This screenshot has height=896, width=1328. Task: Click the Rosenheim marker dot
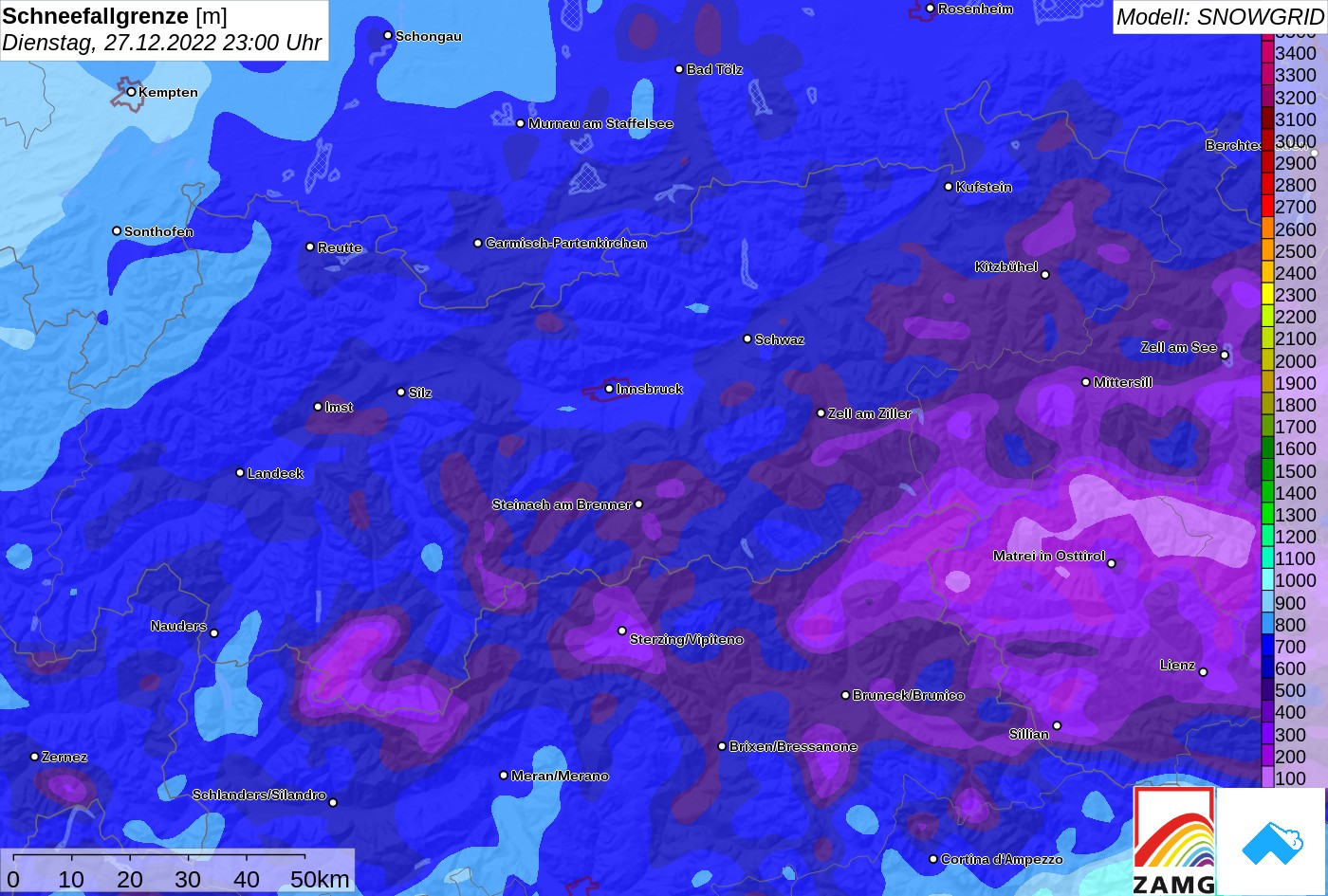click(x=931, y=9)
